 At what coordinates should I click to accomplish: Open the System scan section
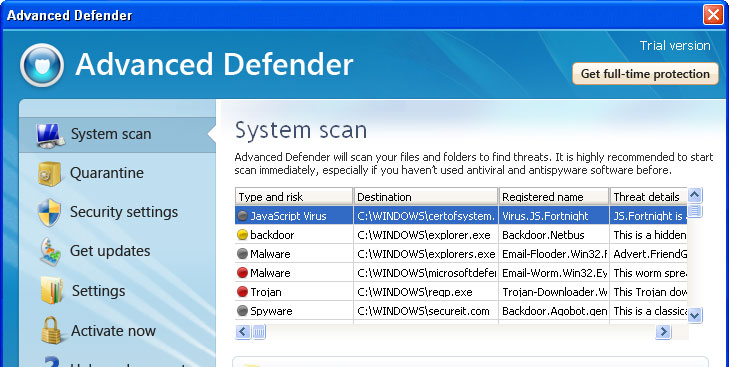[x=117, y=134]
